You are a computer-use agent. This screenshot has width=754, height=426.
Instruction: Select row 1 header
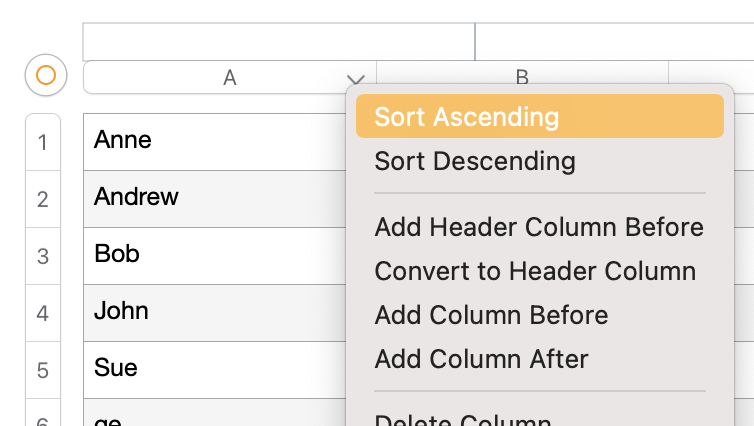(43, 143)
